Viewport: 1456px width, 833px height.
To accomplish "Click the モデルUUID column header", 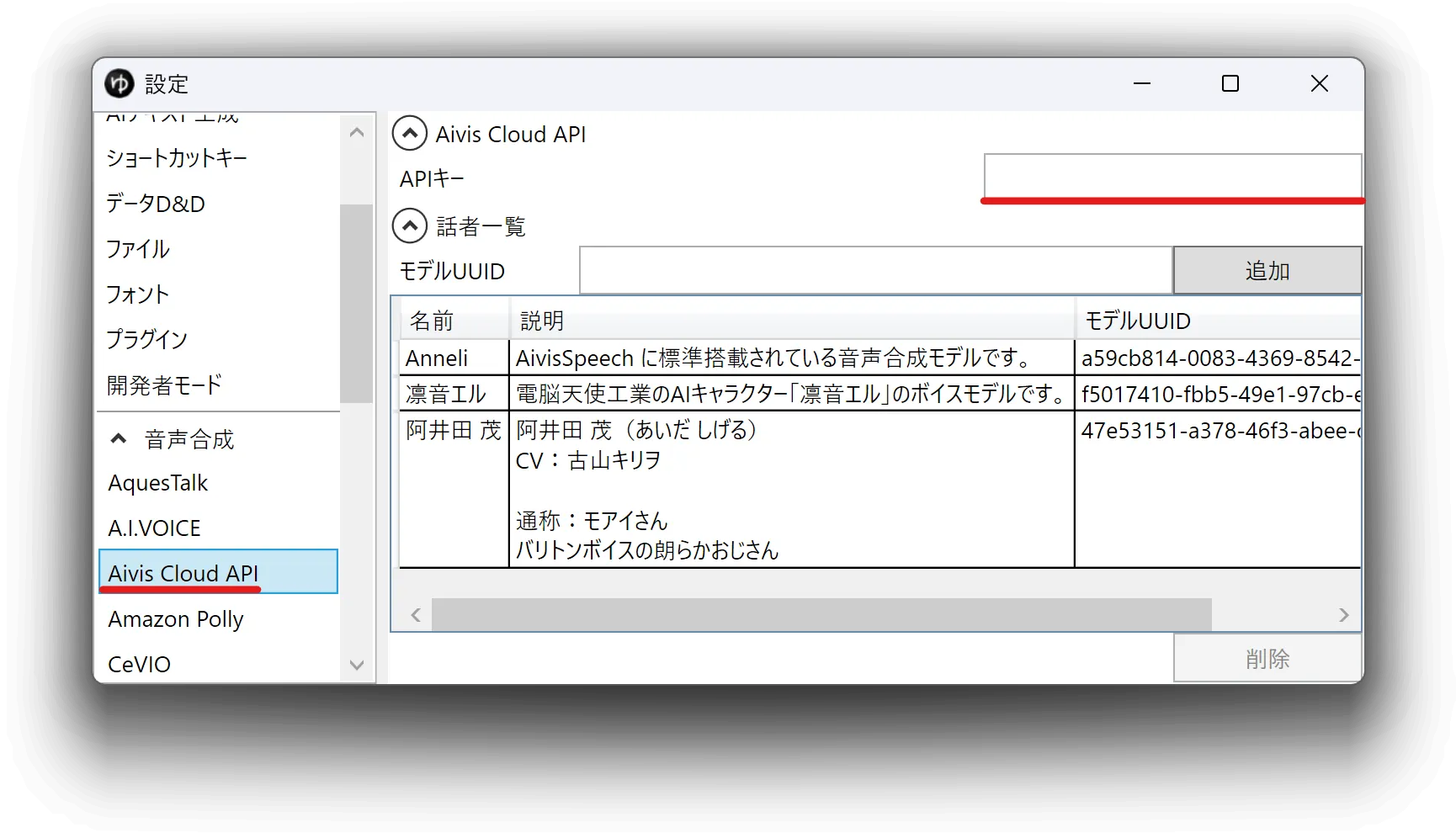I will [1218, 321].
